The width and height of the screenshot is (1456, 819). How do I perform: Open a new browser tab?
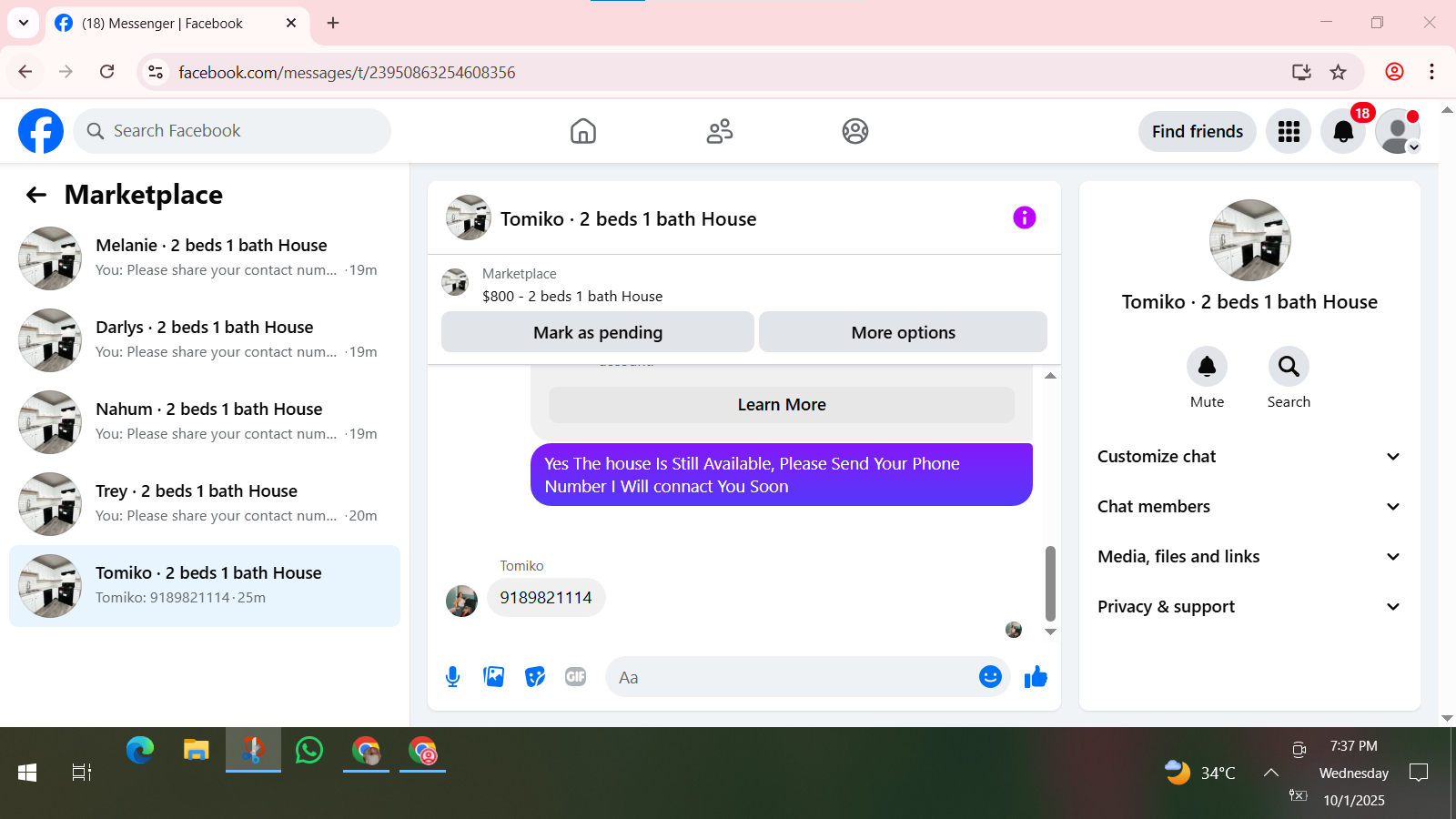(333, 23)
